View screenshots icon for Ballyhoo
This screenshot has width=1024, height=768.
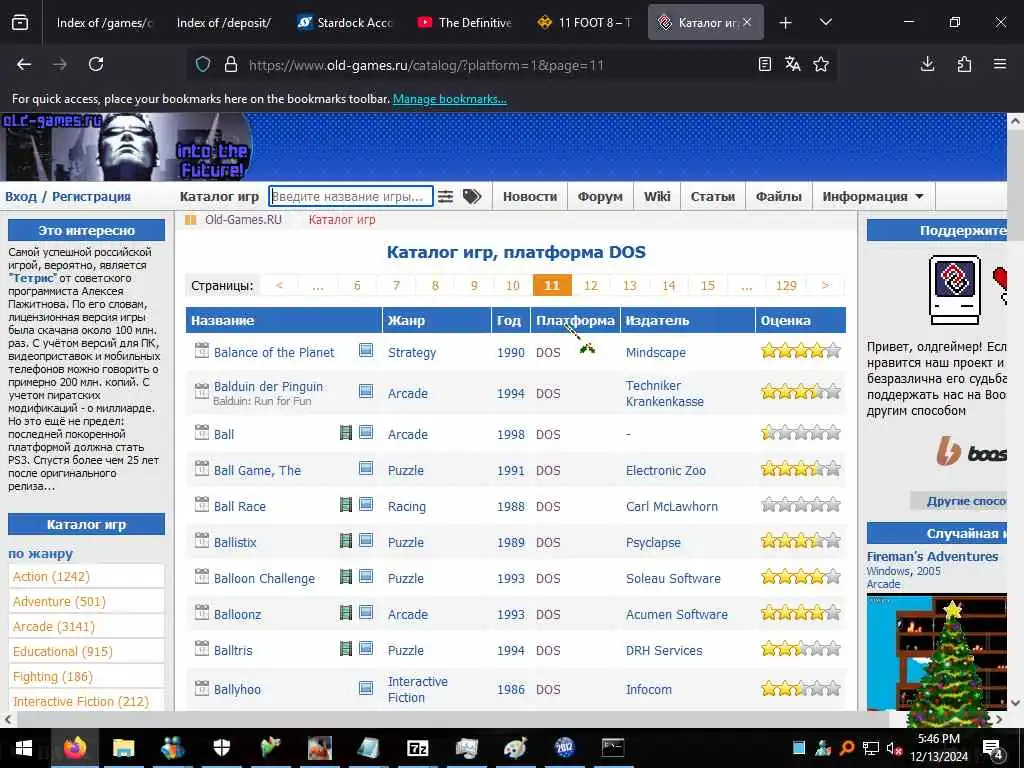366,688
